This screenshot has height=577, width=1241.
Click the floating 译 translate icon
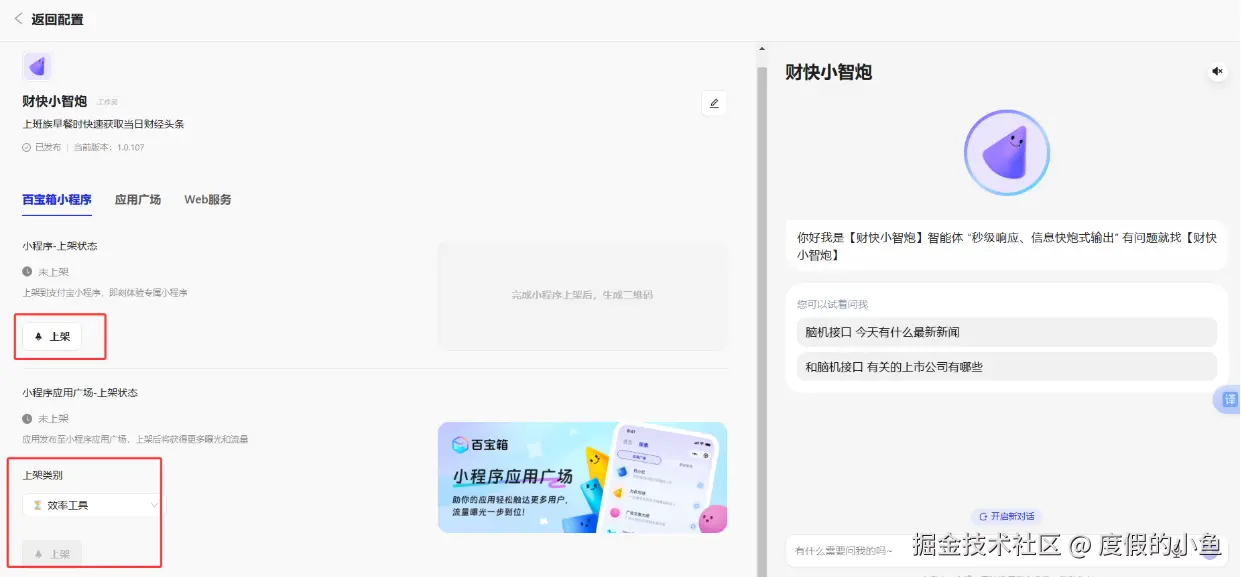point(1227,400)
